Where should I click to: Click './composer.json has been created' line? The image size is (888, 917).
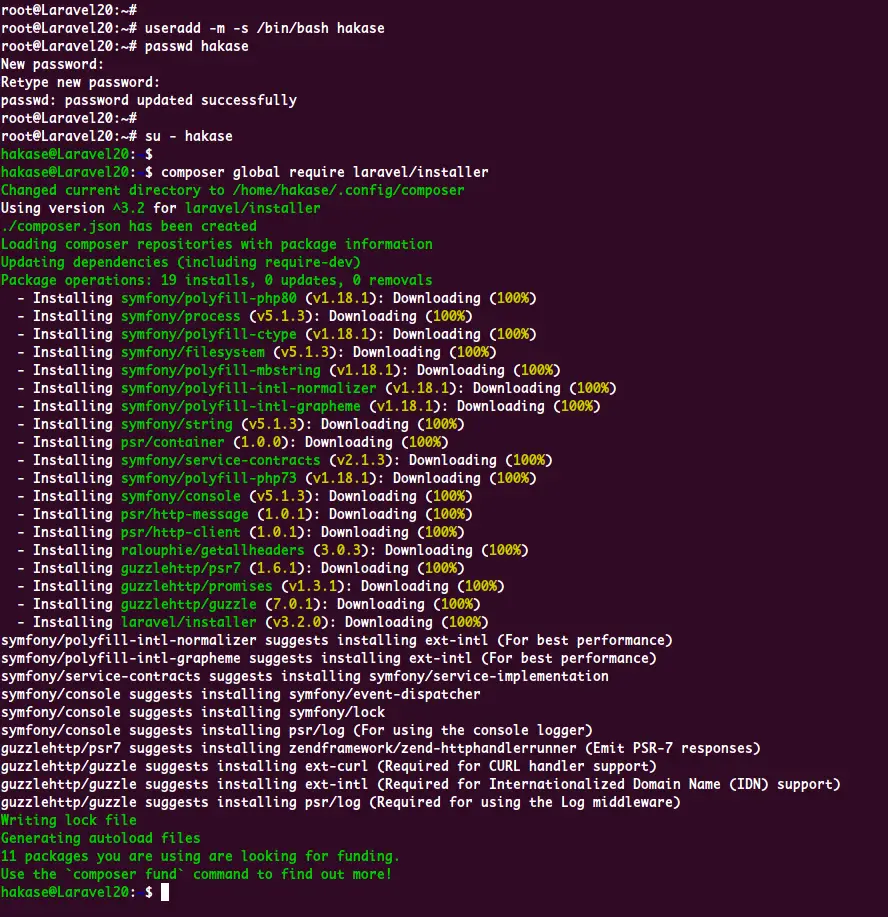(129, 226)
